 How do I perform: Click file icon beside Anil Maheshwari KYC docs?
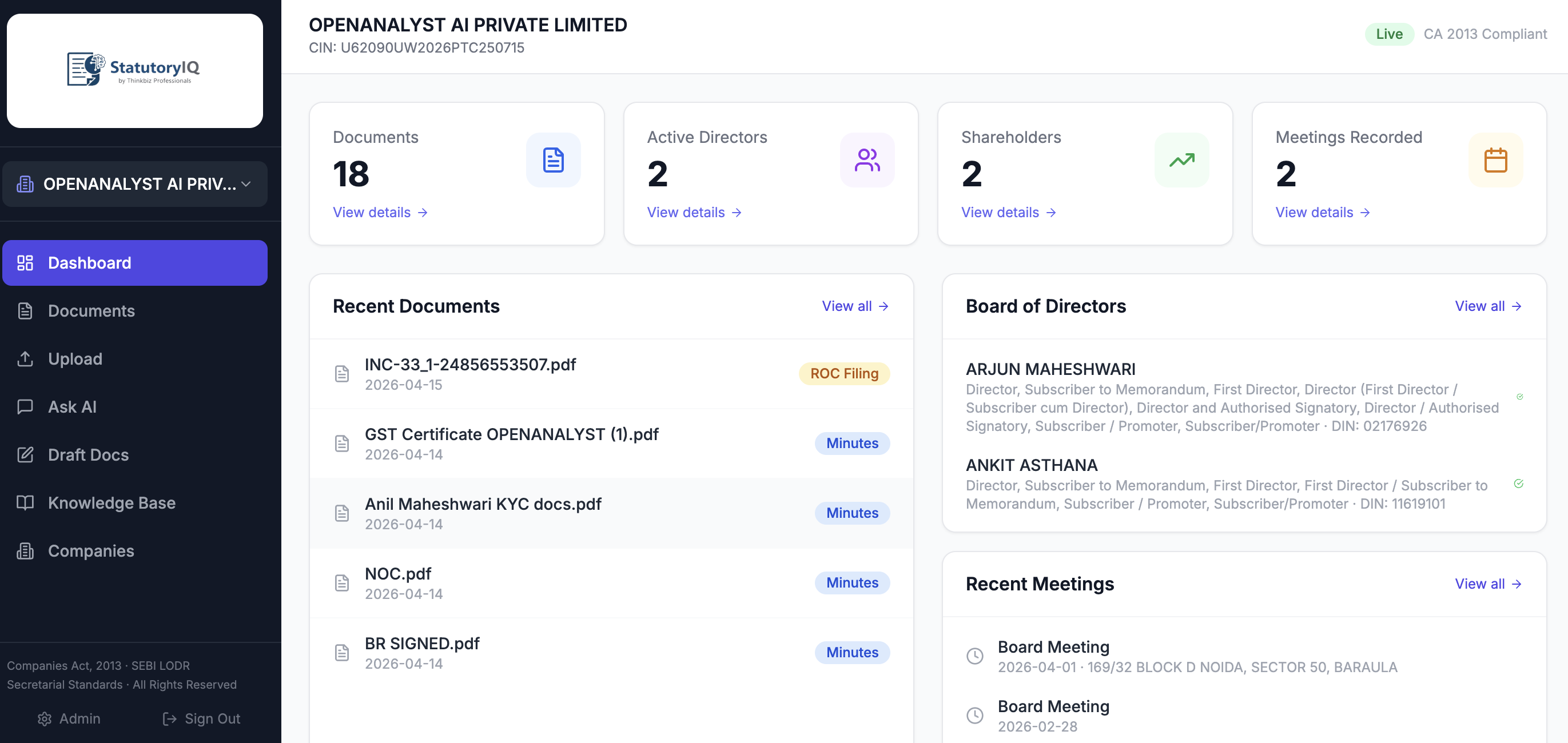click(x=342, y=514)
